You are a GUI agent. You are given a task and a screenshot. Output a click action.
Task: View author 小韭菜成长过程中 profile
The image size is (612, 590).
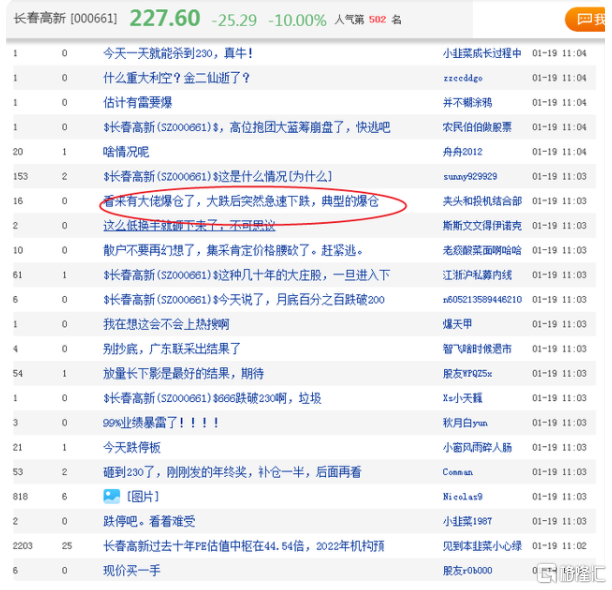click(x=482, y=53)
